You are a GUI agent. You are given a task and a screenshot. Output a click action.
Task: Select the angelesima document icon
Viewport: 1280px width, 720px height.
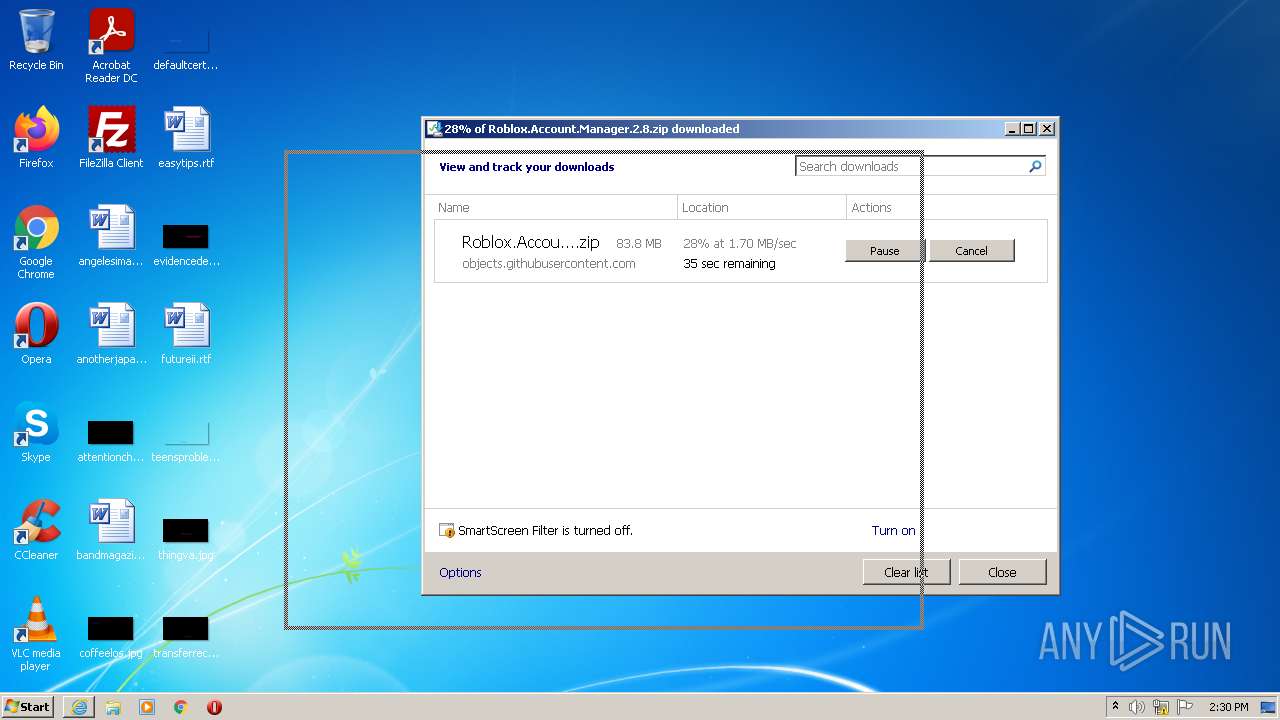pyautogui.click(x=111, y=236)
